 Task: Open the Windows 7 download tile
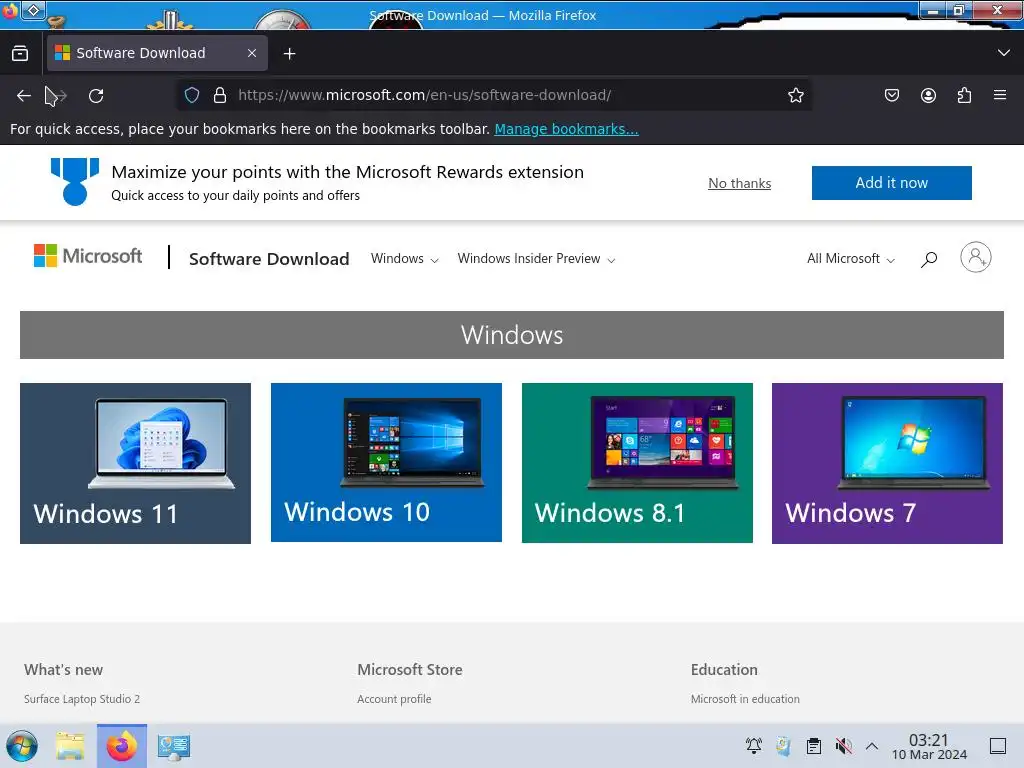coord(887,463)
